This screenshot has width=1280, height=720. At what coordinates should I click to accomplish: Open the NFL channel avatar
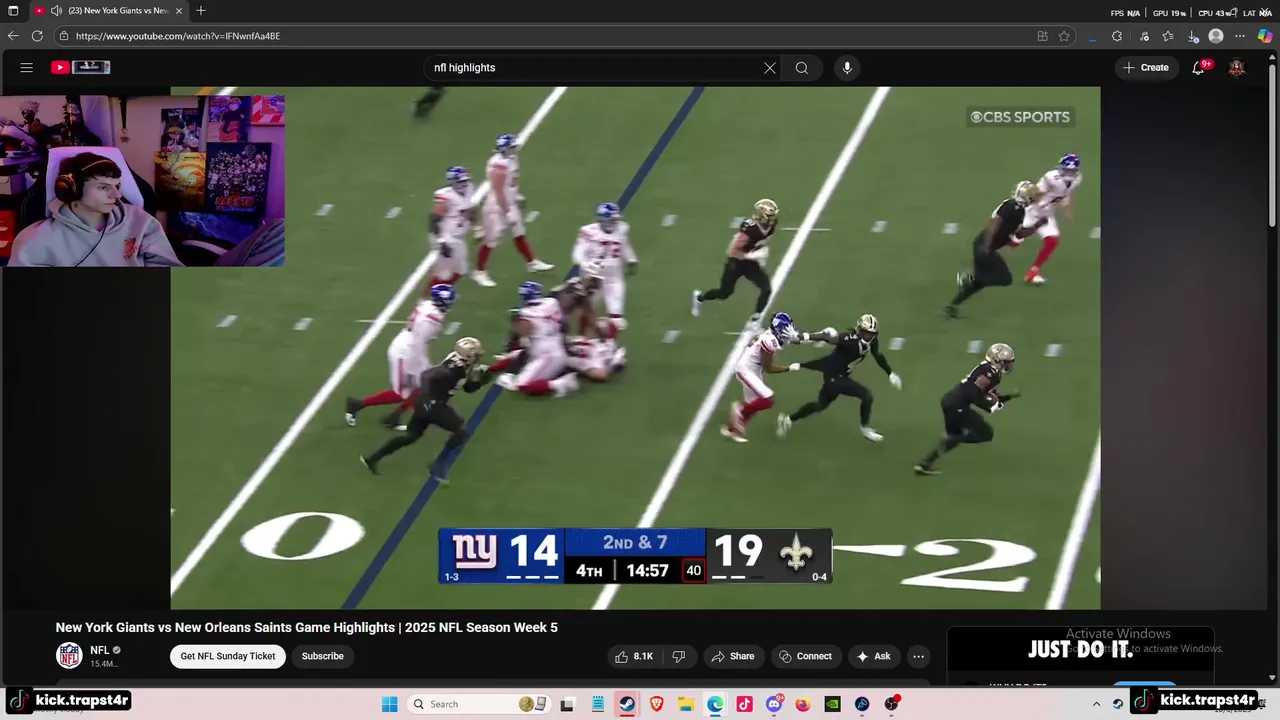[x=69, y=656]
